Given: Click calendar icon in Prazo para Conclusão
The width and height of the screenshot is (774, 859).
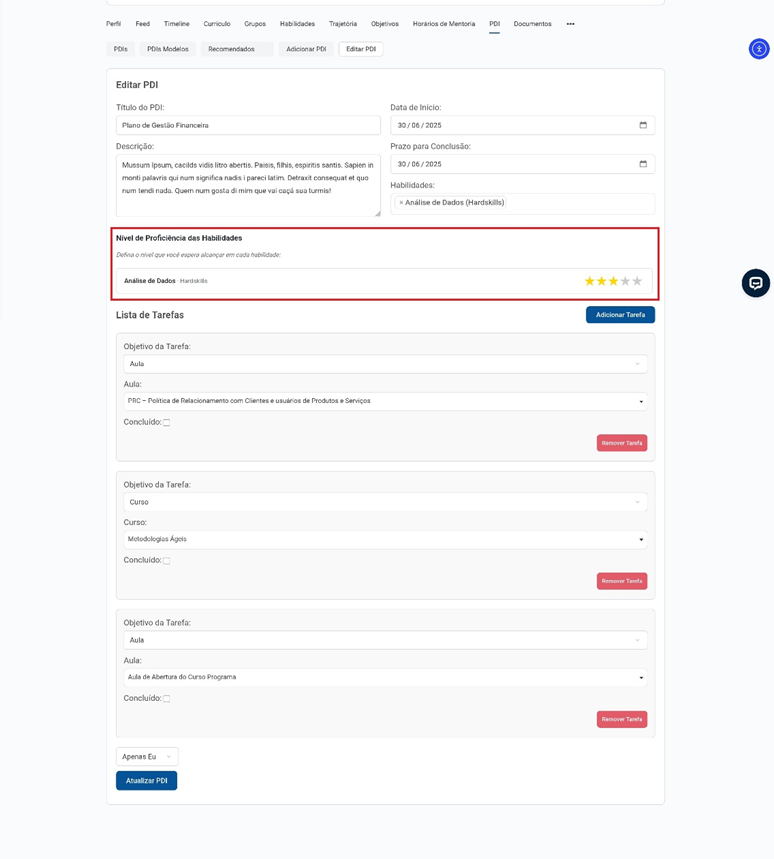Looking at the screenshot, I should click(643, 164).
